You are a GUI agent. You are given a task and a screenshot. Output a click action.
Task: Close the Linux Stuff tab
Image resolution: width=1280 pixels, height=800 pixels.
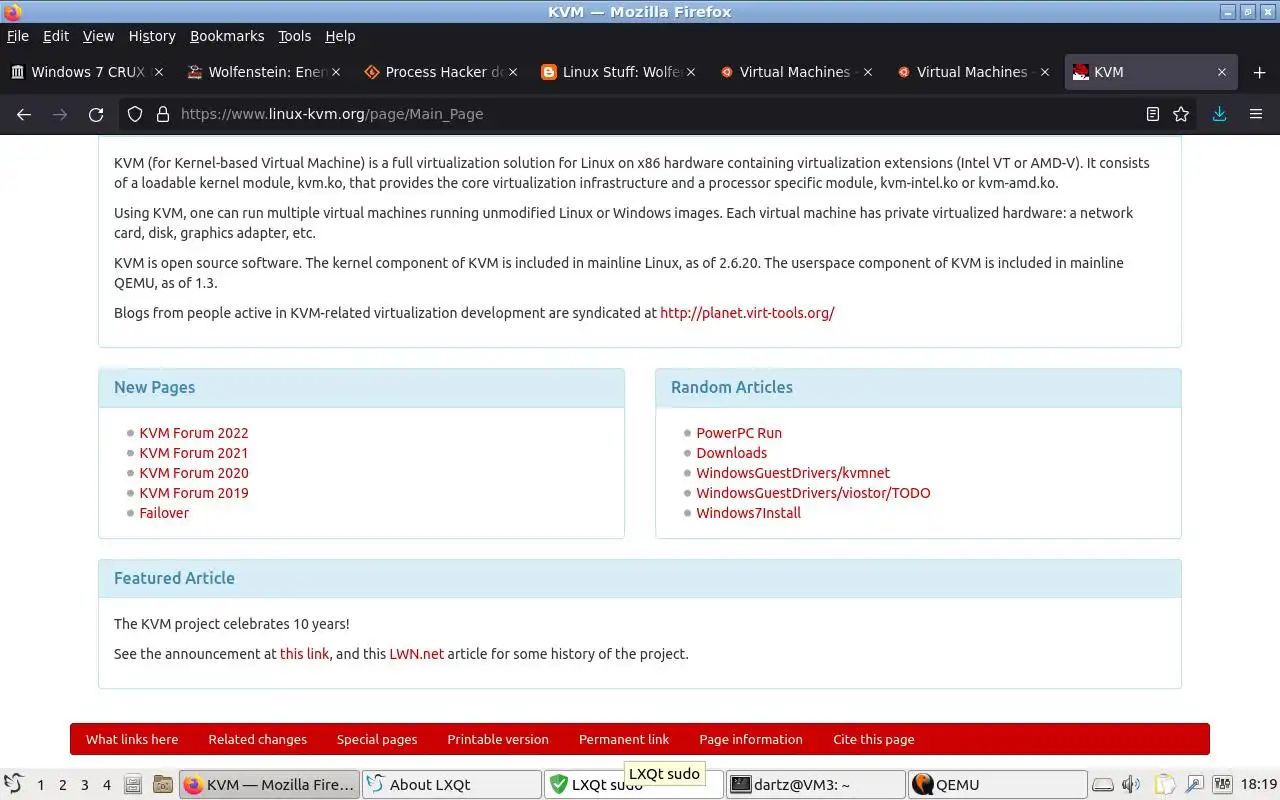click(691, 72)
